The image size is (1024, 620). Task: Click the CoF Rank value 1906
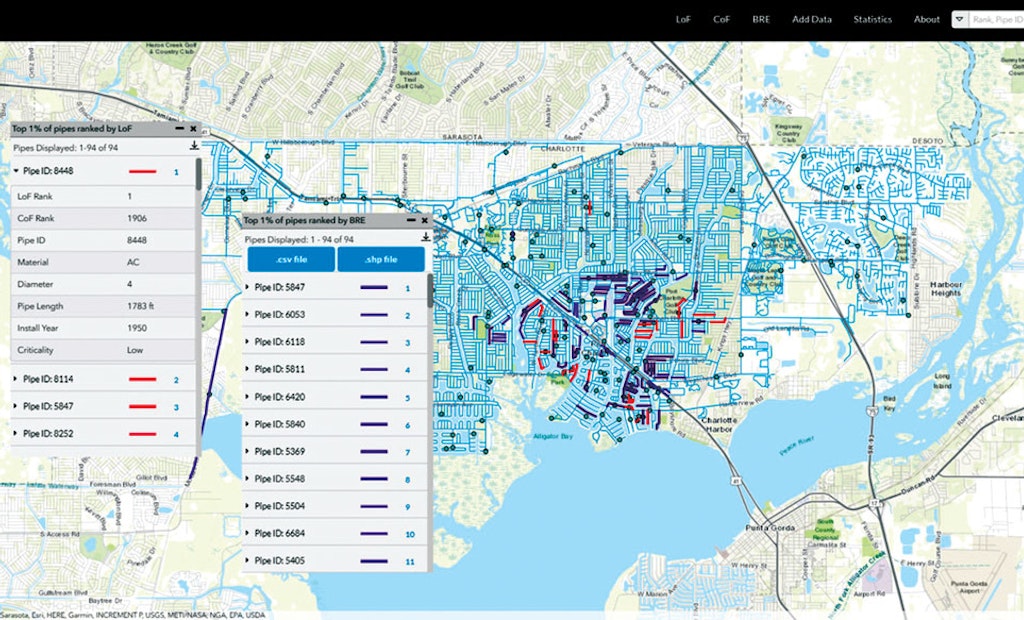(x=136, y=218)
